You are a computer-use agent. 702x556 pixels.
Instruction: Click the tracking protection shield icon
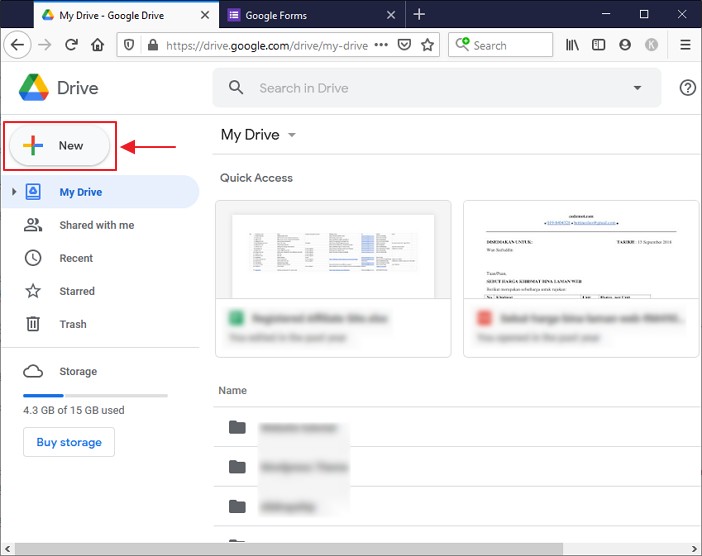pyautogui.click(x=129, y=45)
